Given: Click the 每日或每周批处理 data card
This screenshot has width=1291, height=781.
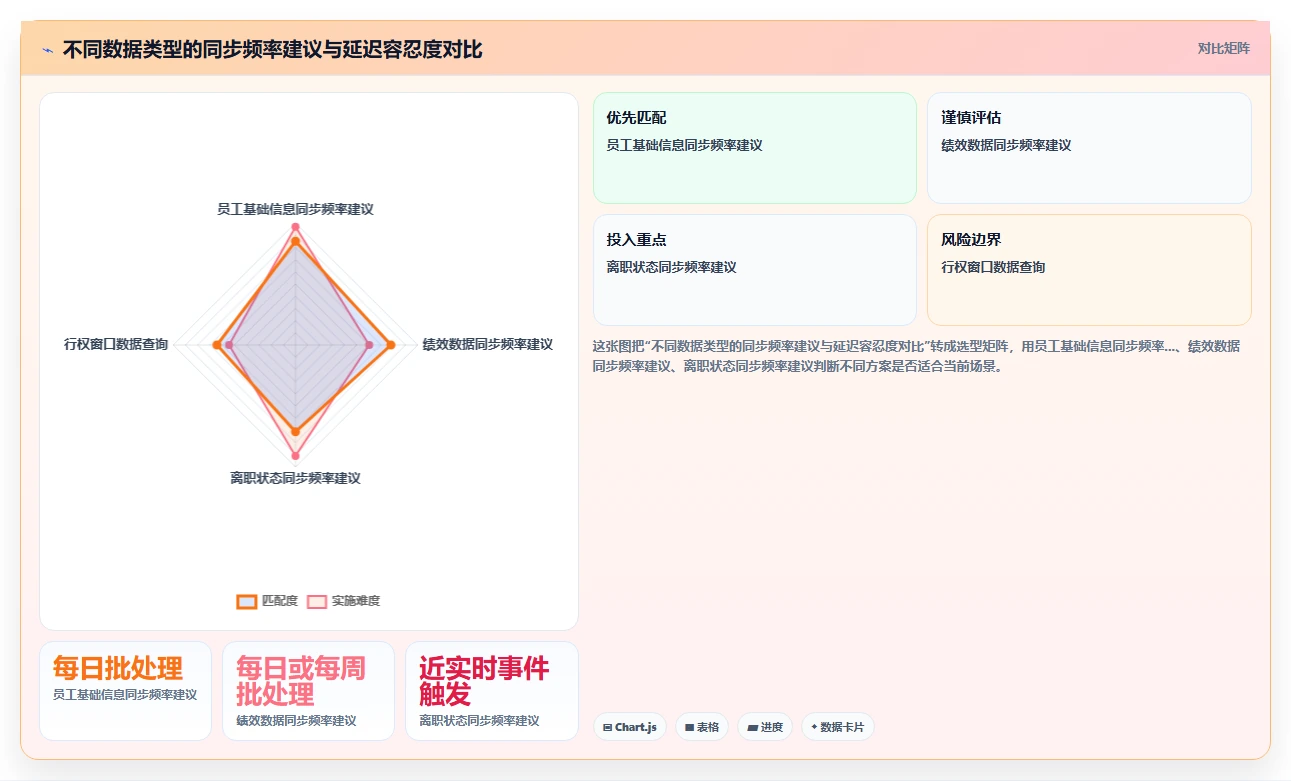Looking at the screenshot, I should pyautogui.click(x=308, y=691).
